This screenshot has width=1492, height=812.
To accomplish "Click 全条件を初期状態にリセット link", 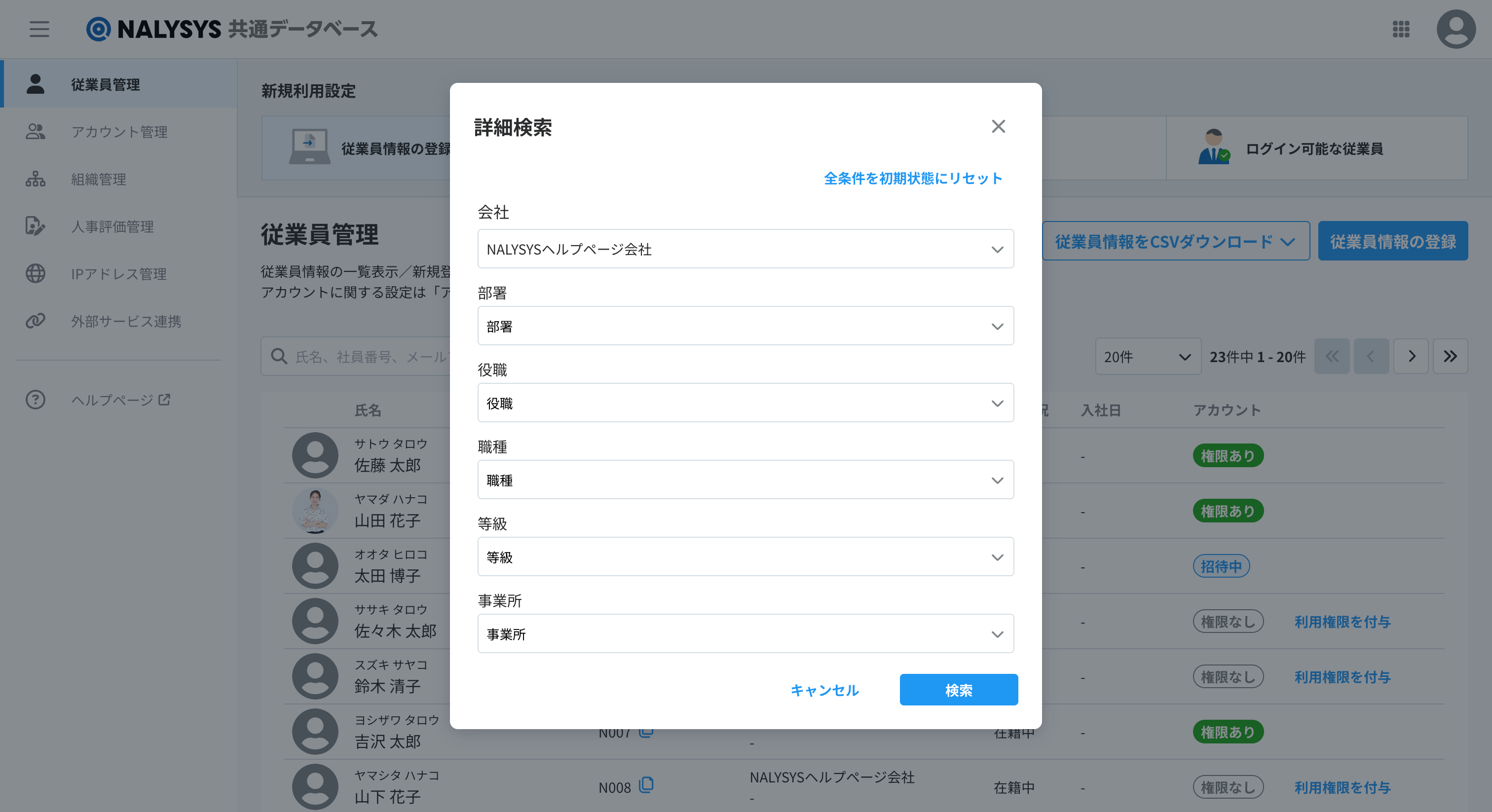I will click(x=912, y=179).
